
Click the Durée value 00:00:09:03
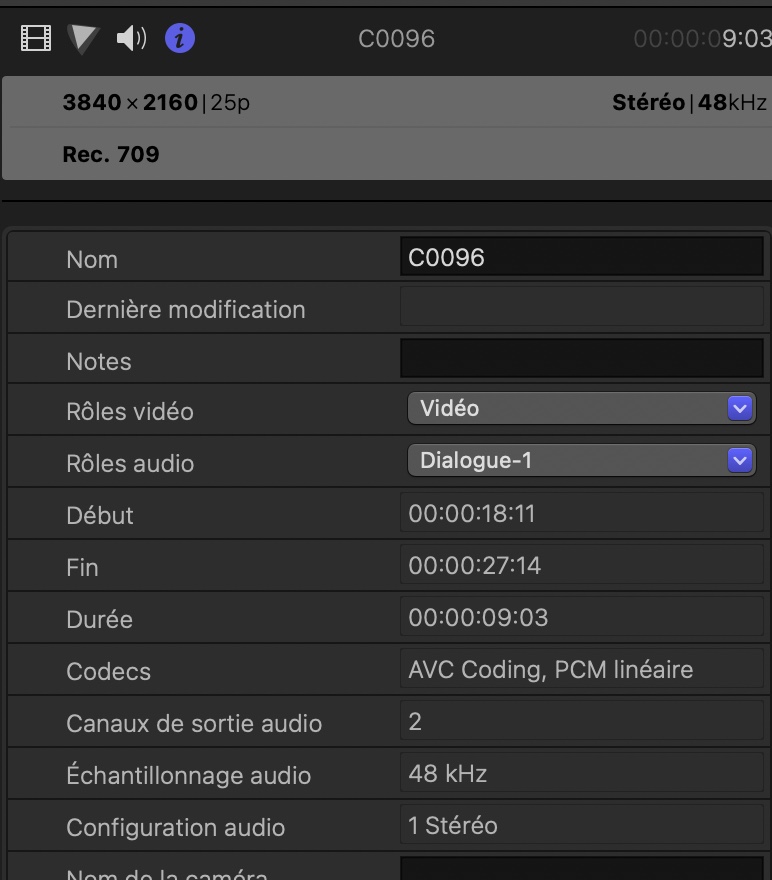point(581,618)
